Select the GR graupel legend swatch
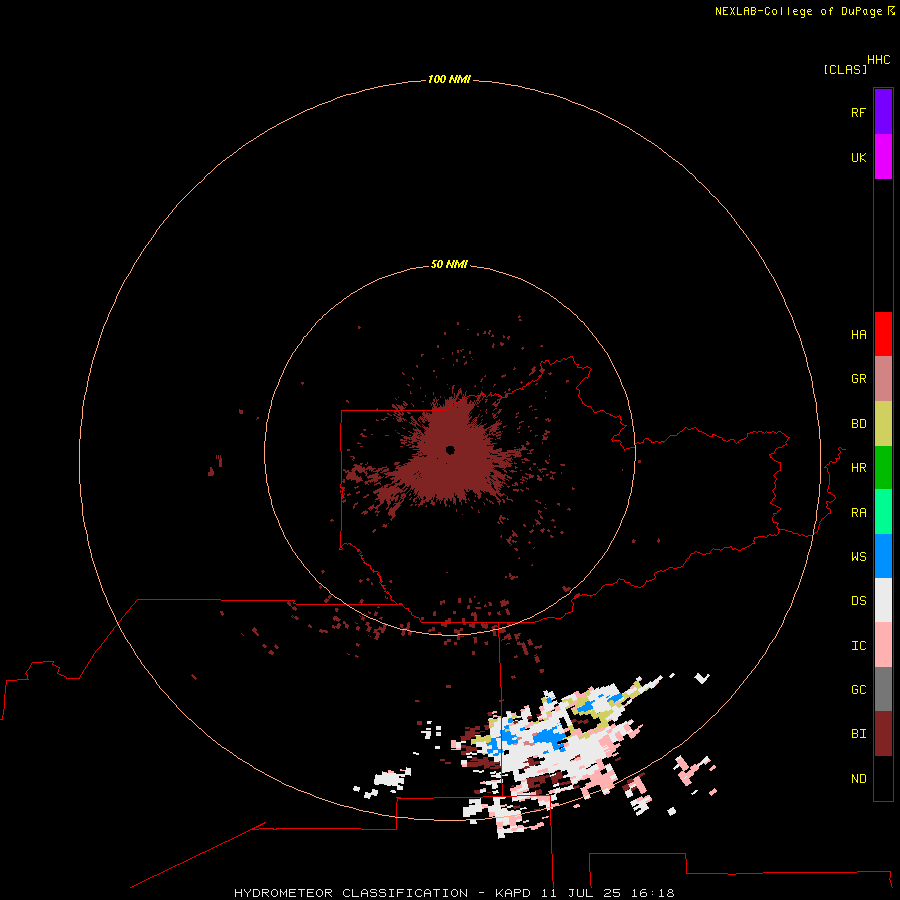Viewport: 900px width, 900px height. click(883, 379)
